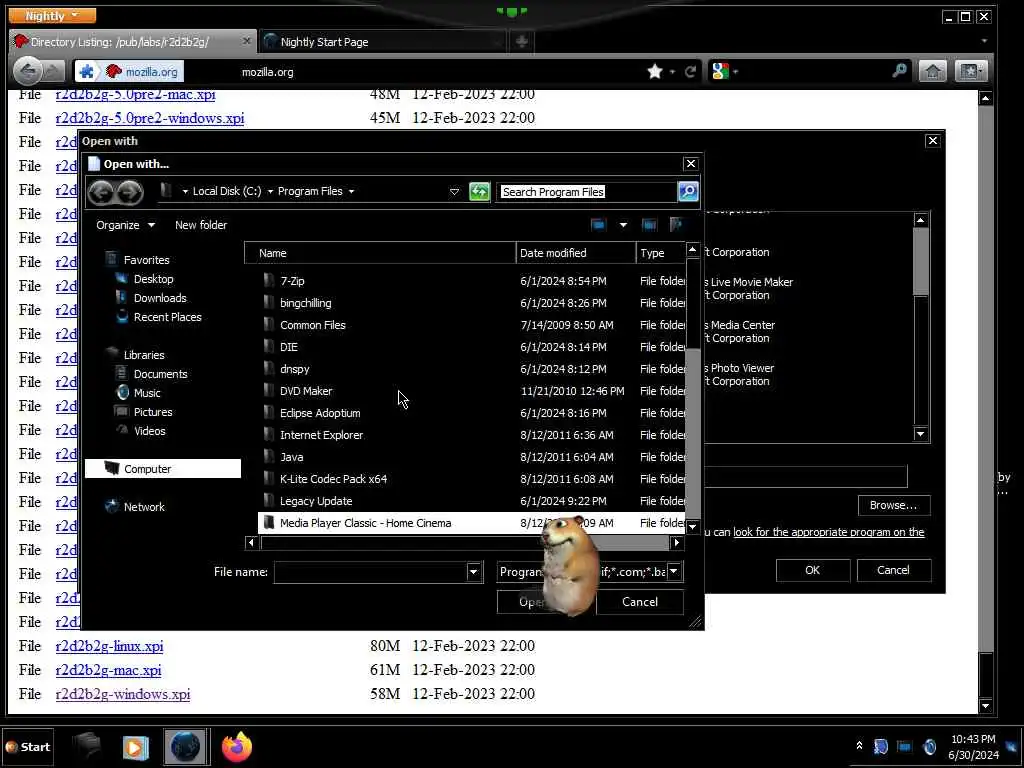Screen dimensions: 1024x768
Task: Open r2d2b2g-linux.xpi link
Action: [x=109, y=646]
